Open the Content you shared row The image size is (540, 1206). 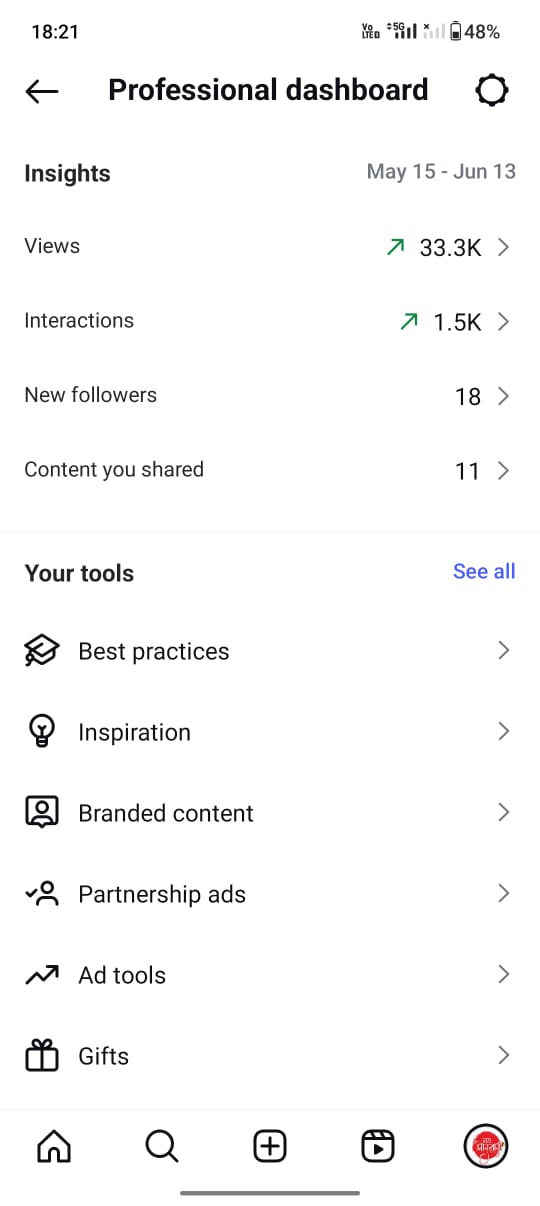[x=270, y=470]
